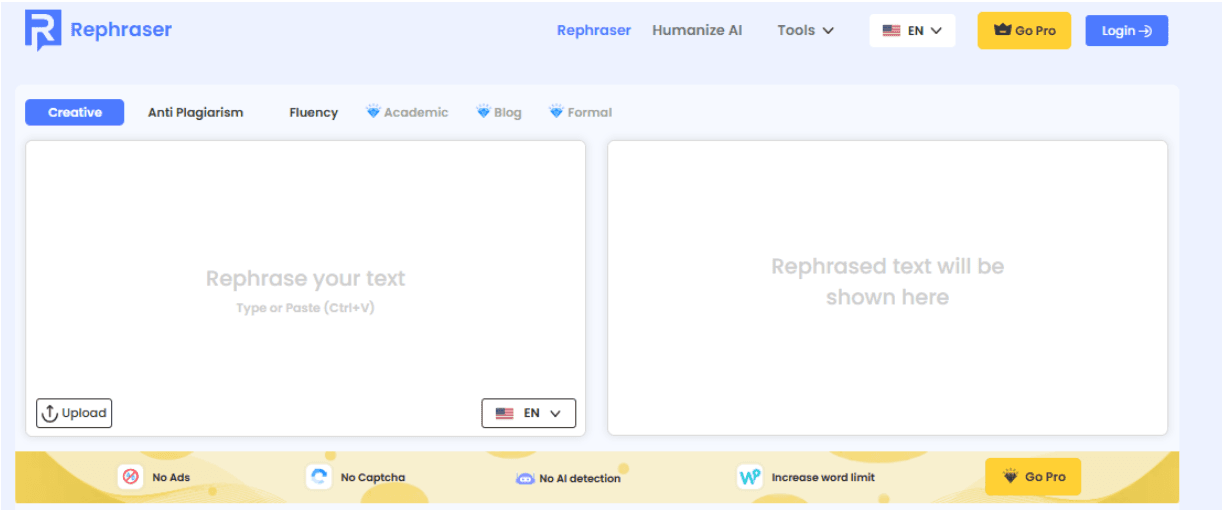Open the Humanize AI page

[697, 30]
